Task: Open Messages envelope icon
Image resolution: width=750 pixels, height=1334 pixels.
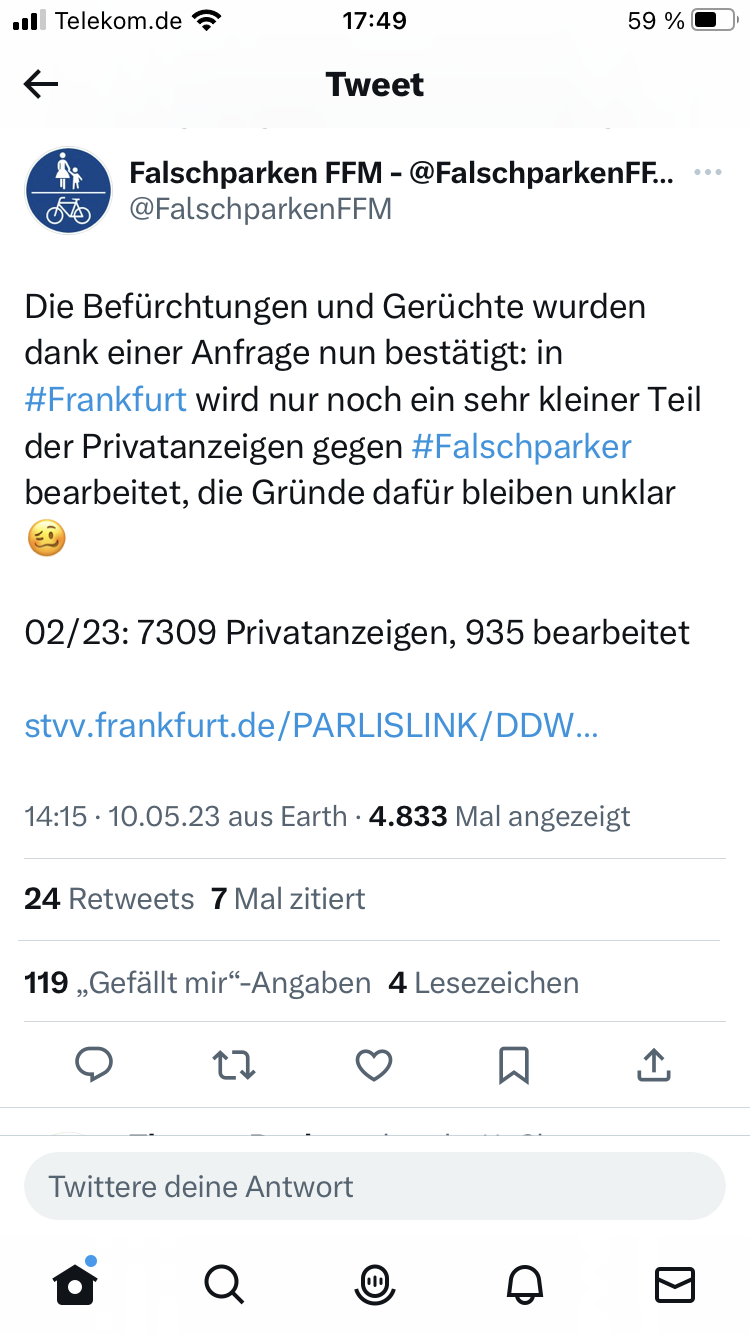Action: (x=674, y=1283)
